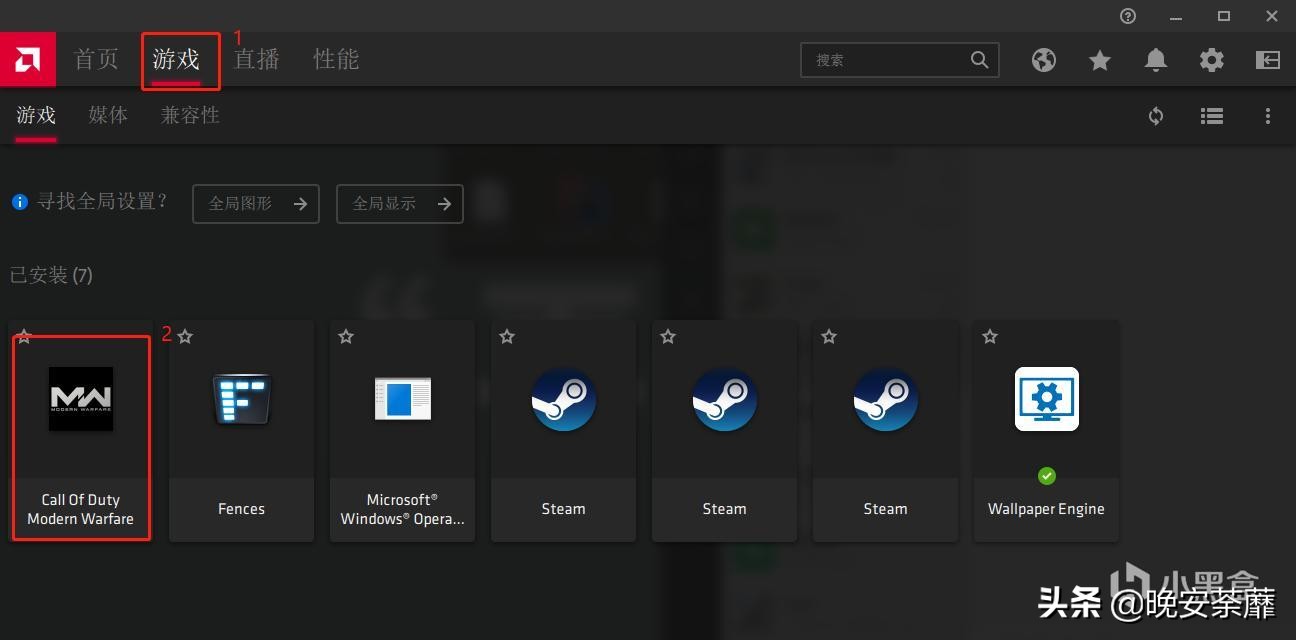Click the feedback icon at top right
1296x640 pixels.
coord(1267,60)
